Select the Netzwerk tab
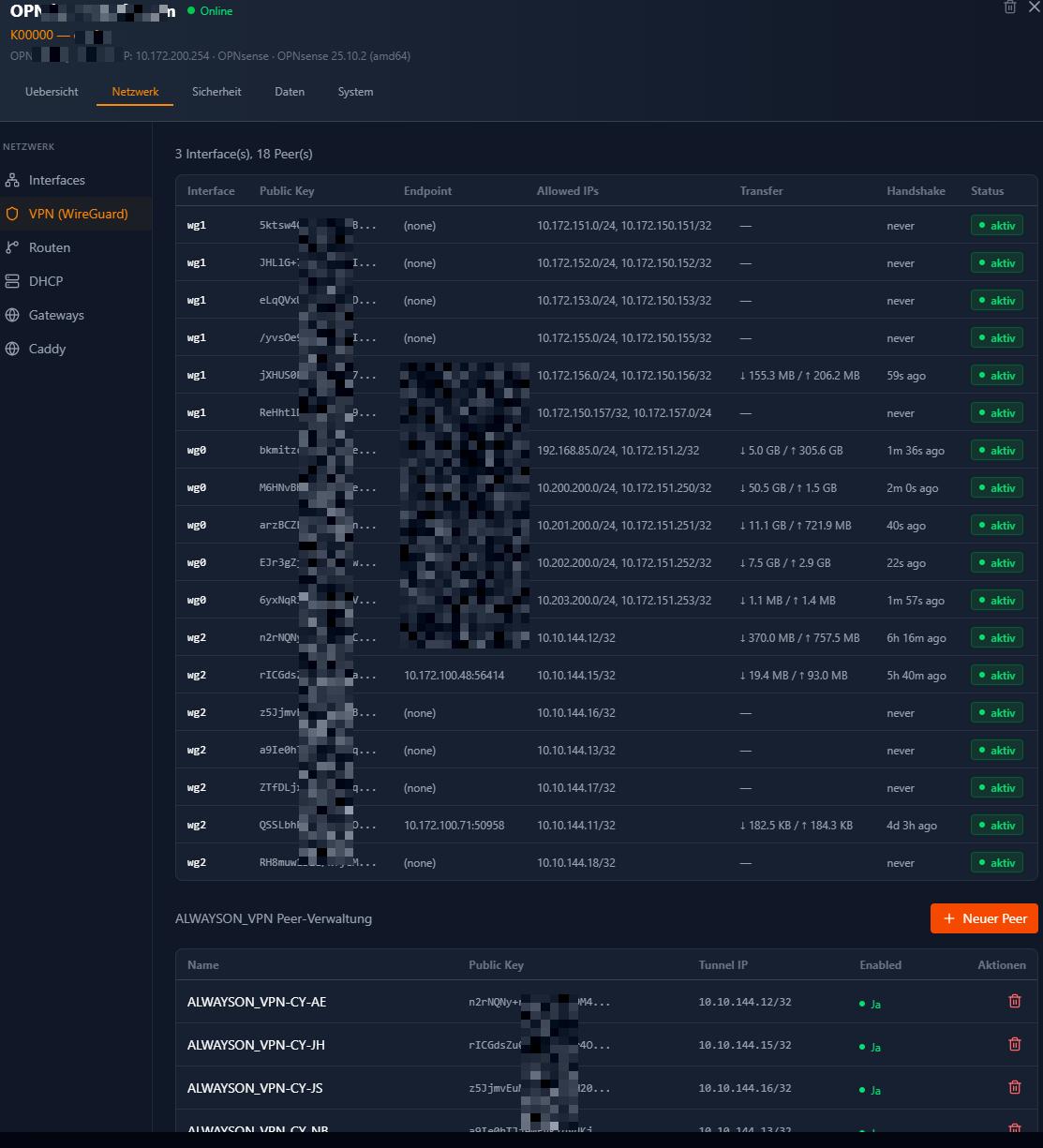This screenshot has height=1148, width=1043. pyautogui.click(x=135, y=92)
